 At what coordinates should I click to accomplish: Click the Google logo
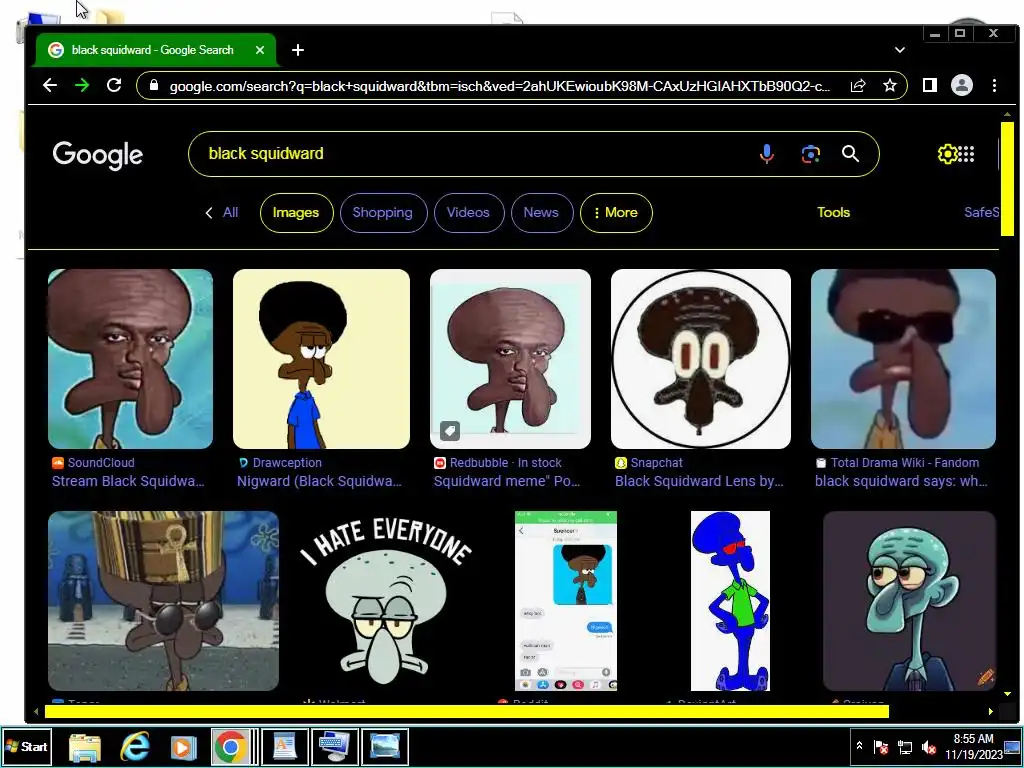click(x=98, y=155)
